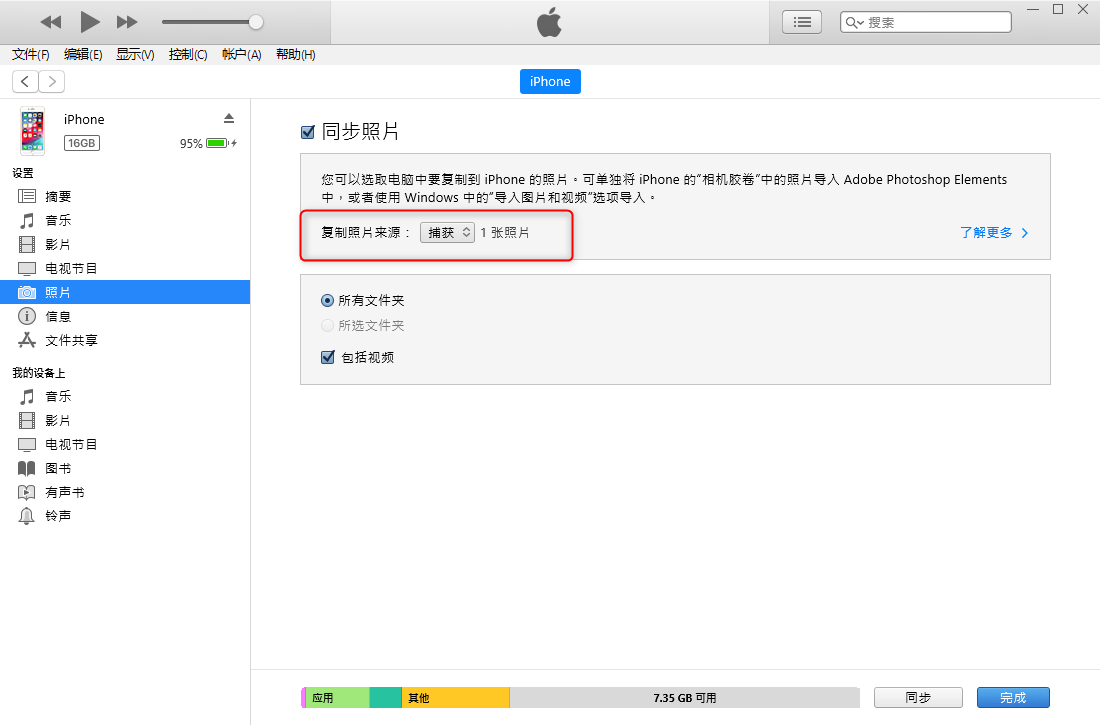Click the bell icon for 铃声
The image size is (1100, 725).
[x=27, y=516]
